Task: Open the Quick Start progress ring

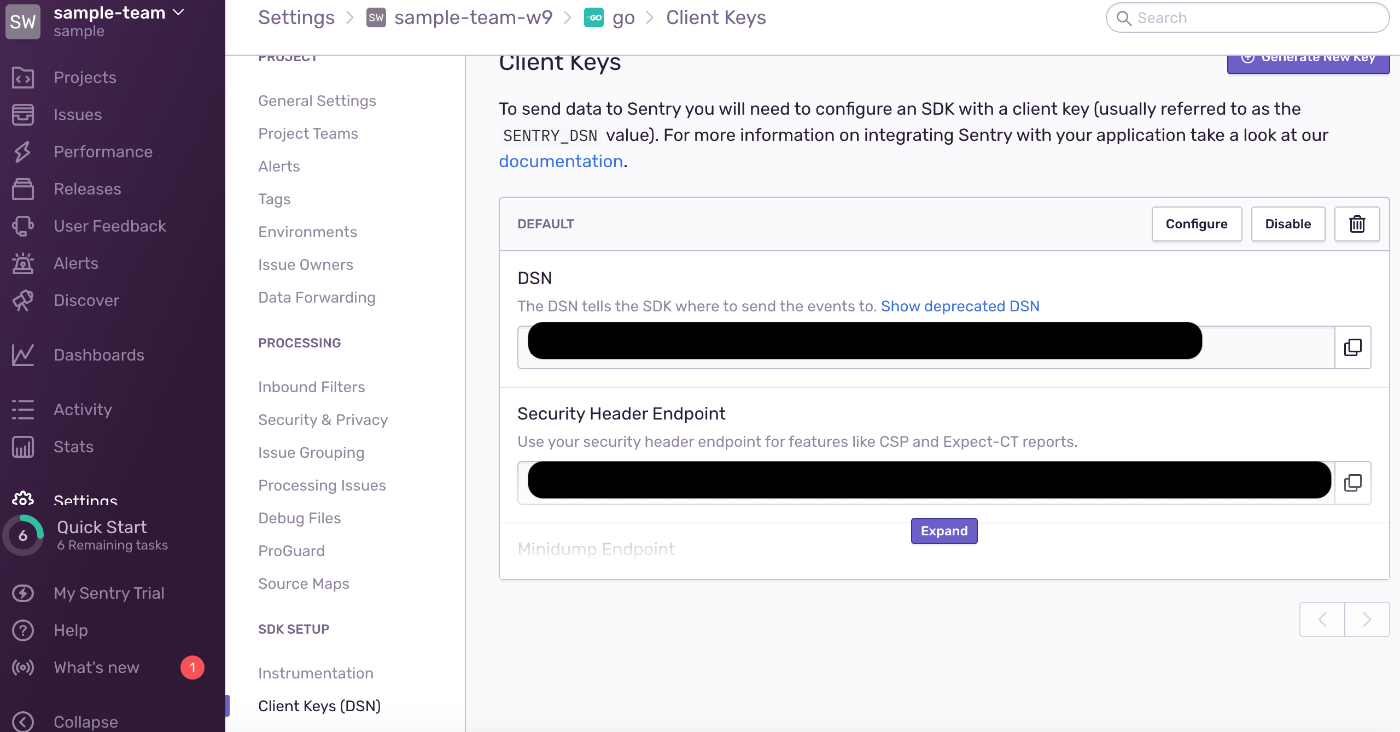Action: click(x=23, y=536)
